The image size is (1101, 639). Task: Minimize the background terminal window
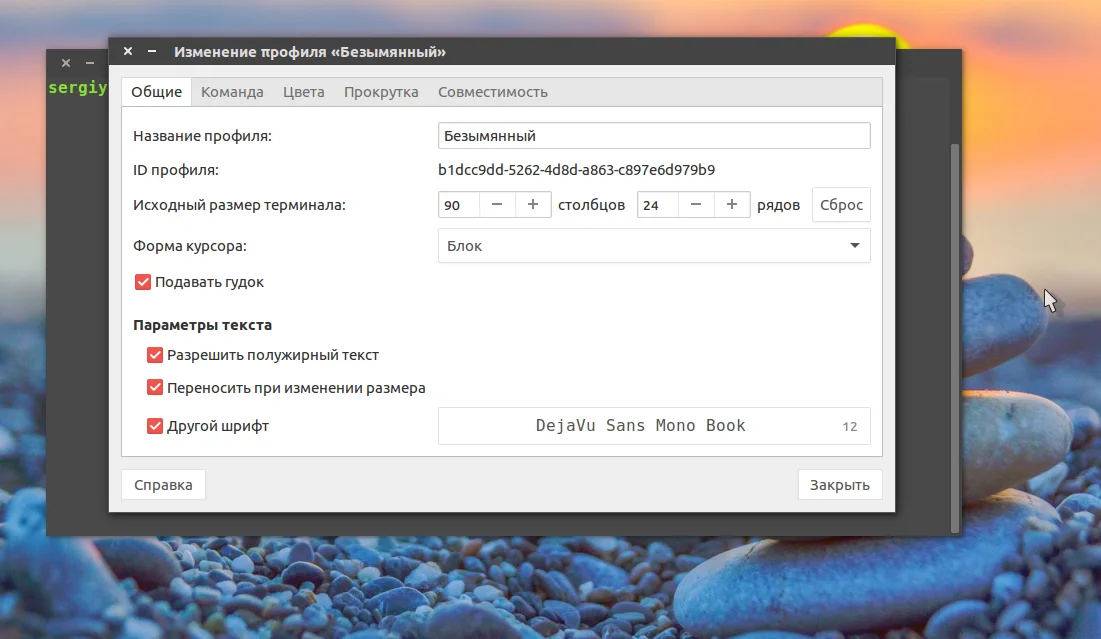coord(90,63)
